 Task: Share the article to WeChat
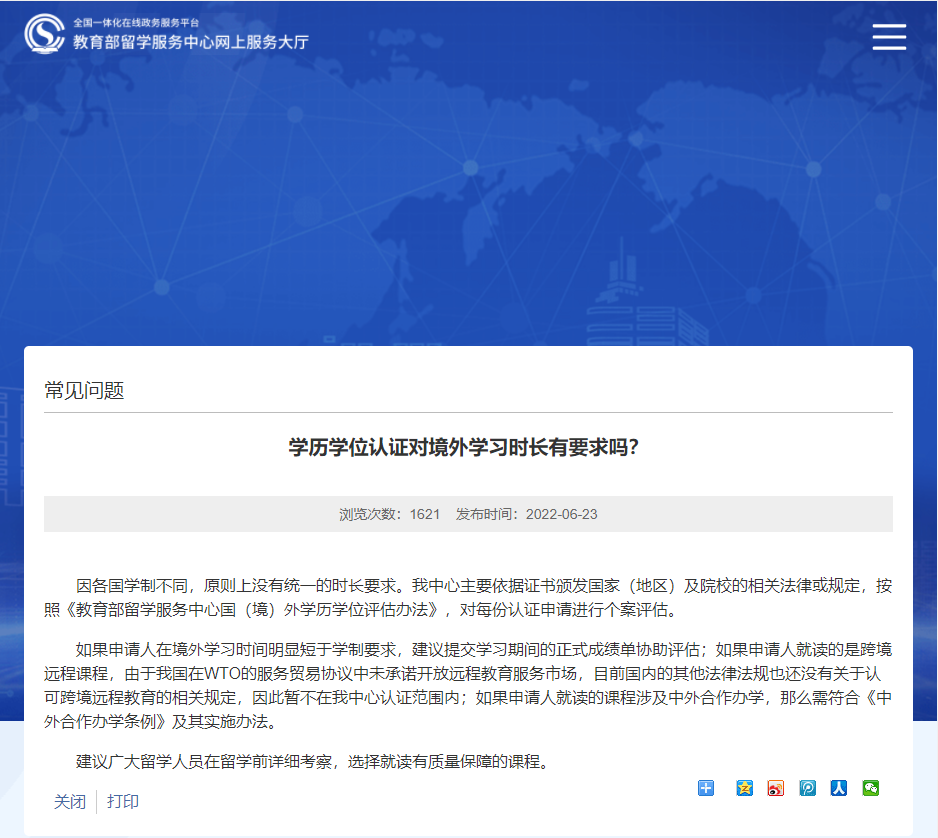pos(869,788)
